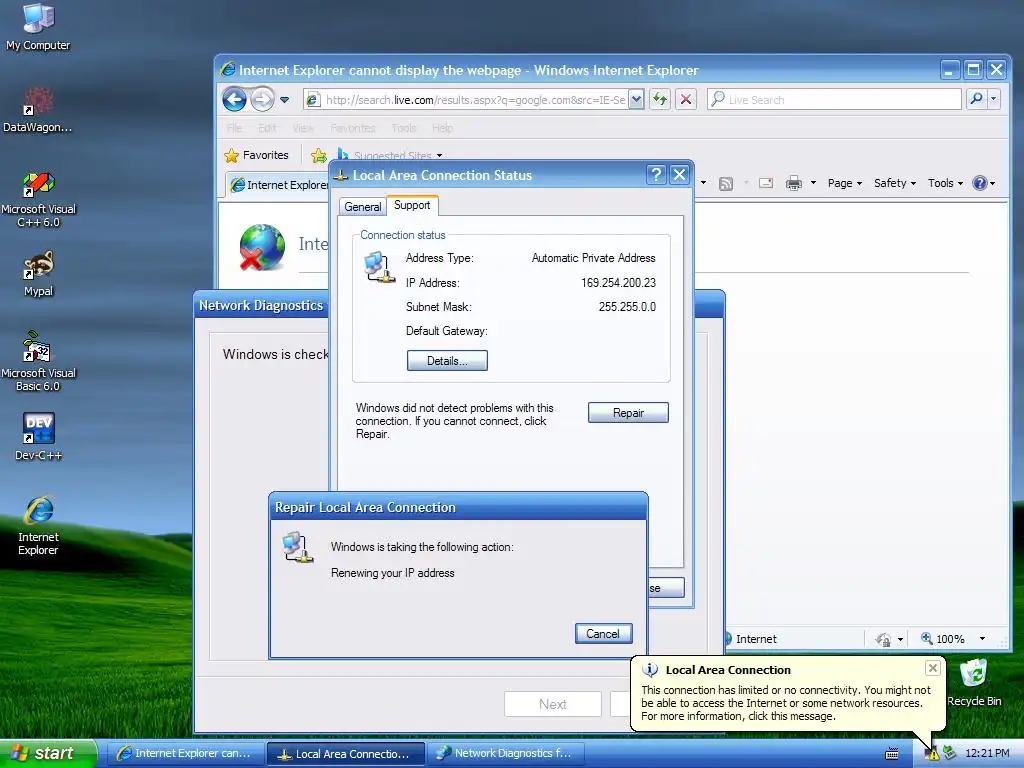1024x768 pixels.
Task: Cancel the Repair Local Area Connection
Action: tap(603, 633)
